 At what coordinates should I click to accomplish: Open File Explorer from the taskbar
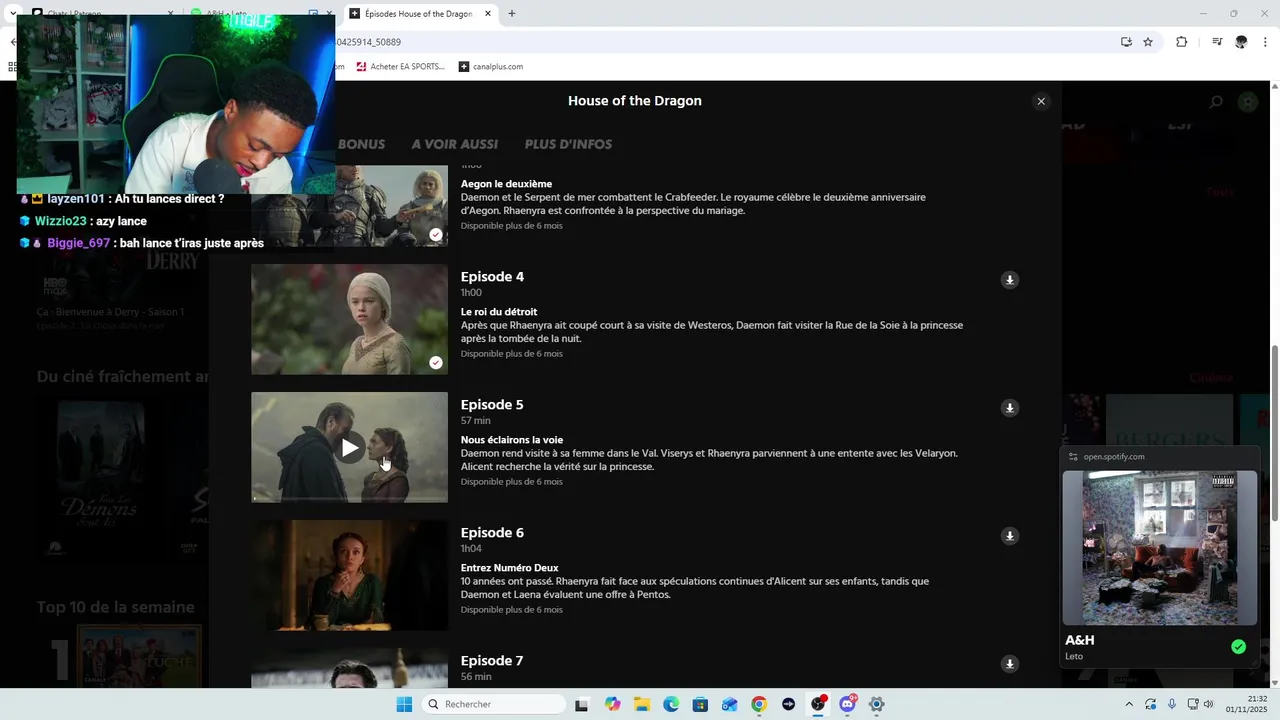click(642, 704)
